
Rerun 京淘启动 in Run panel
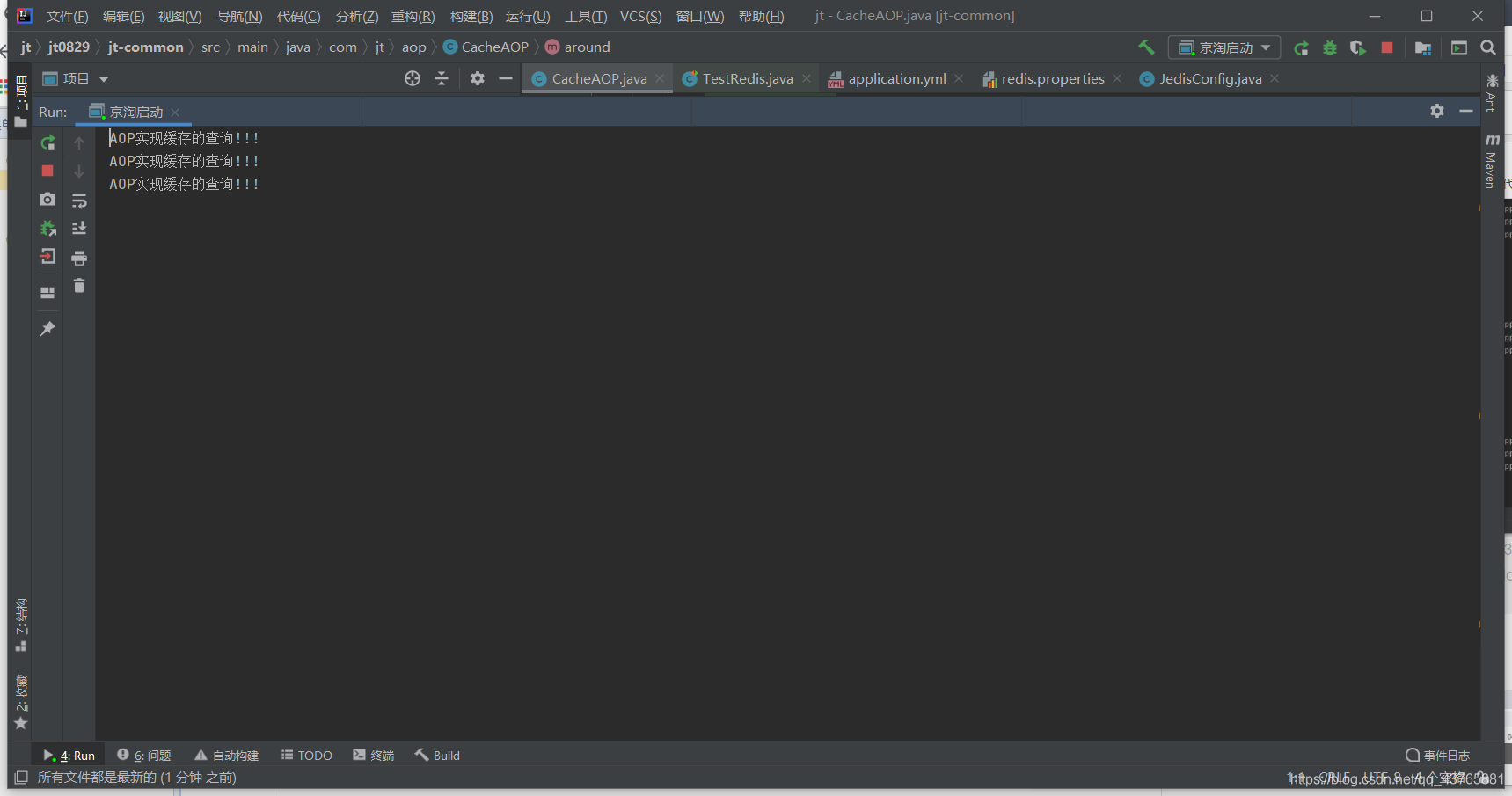[47, 142]
